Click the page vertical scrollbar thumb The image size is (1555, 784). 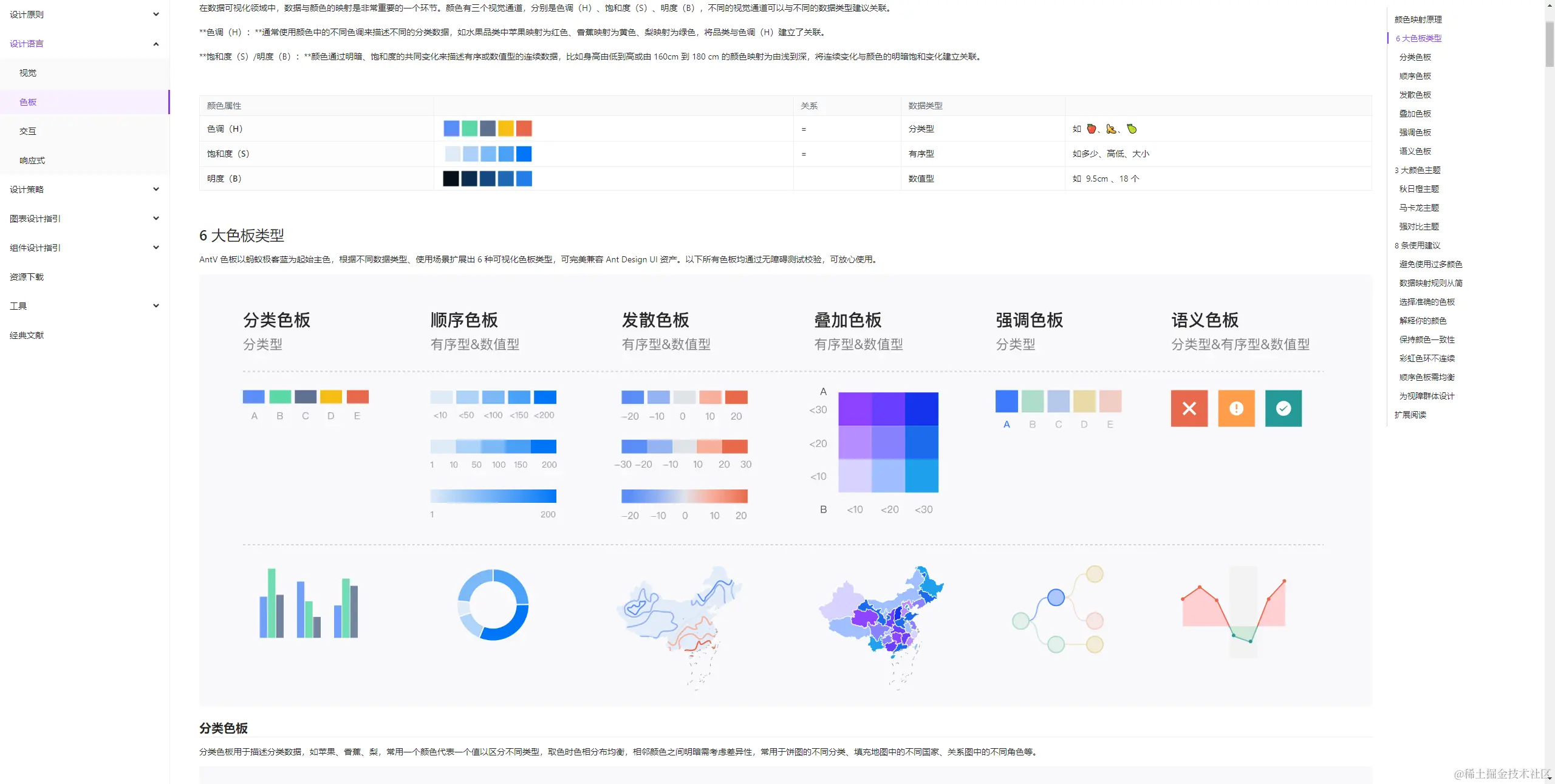click(1550, 44)
